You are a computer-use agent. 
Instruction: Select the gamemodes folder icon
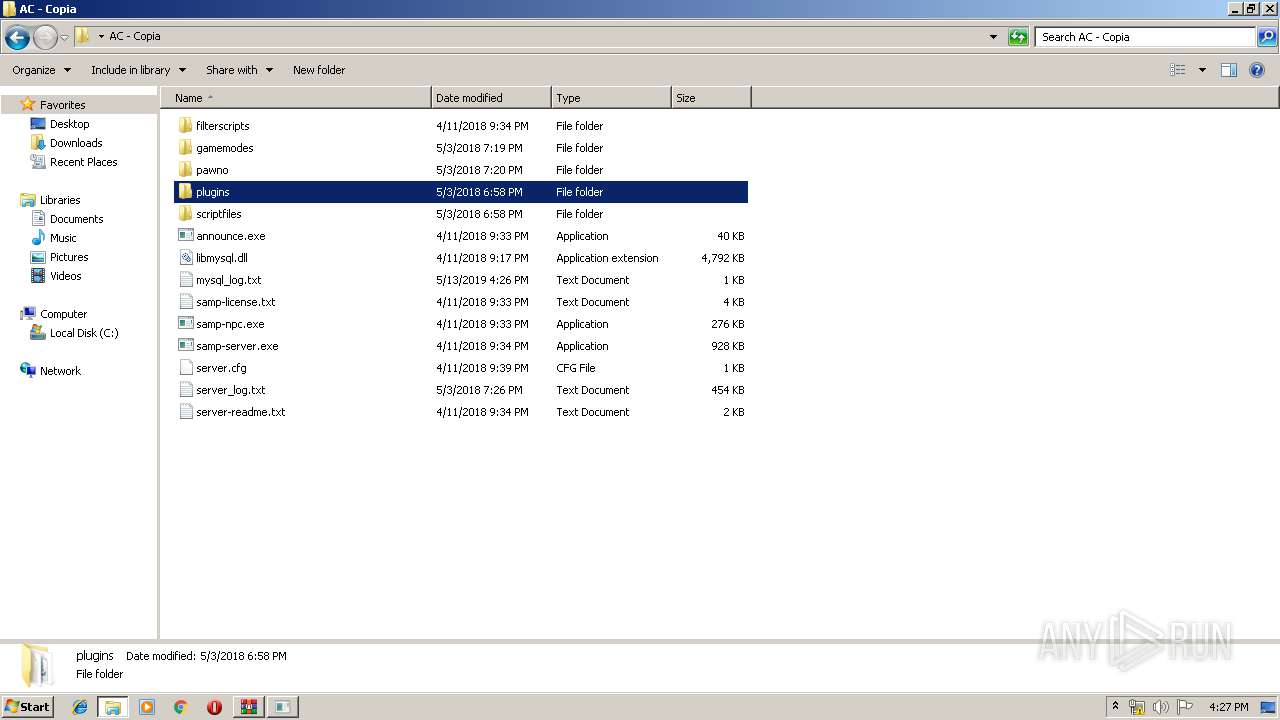click(185, 148)
